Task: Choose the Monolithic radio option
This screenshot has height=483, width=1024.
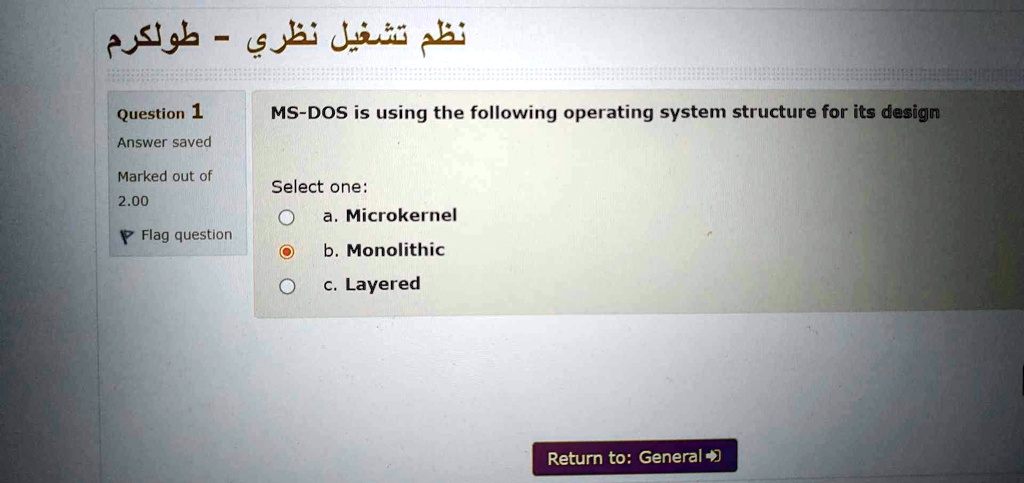Action: (286, 252)
